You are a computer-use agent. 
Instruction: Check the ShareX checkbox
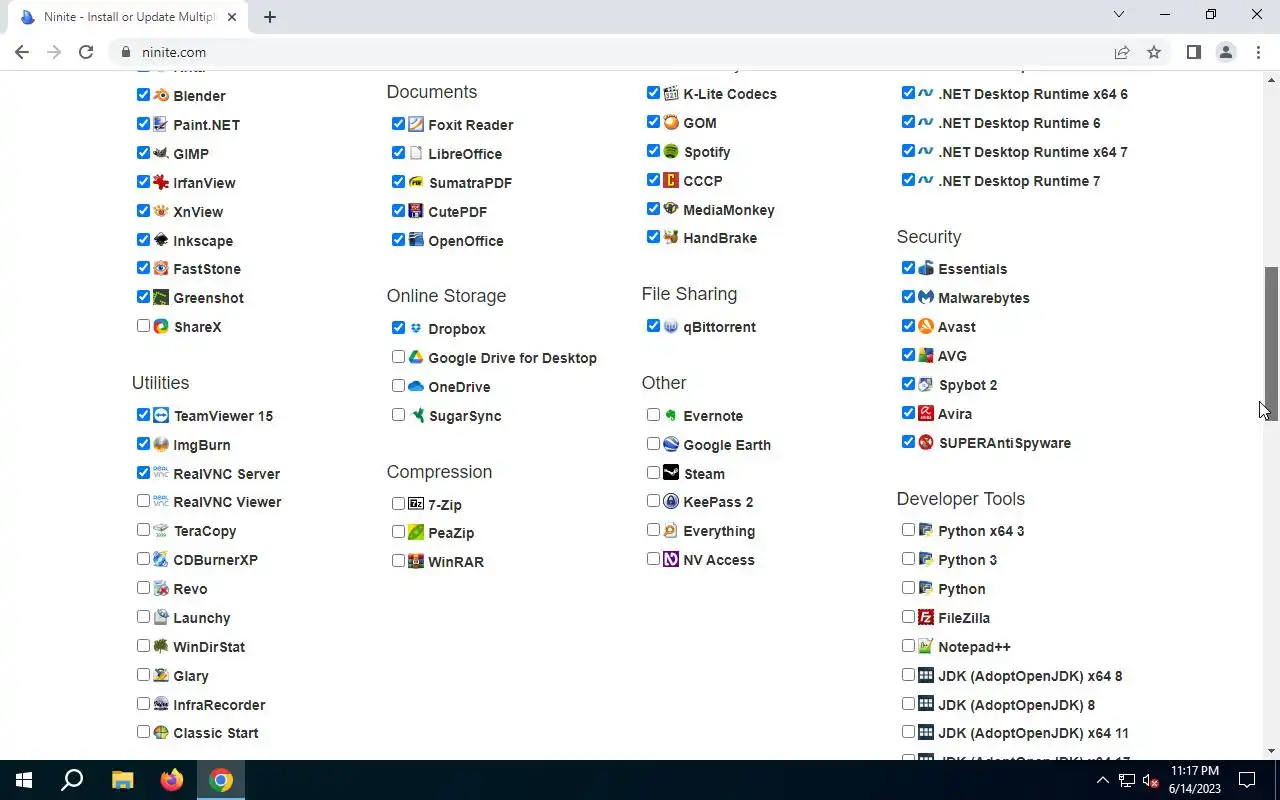[143, 326]
